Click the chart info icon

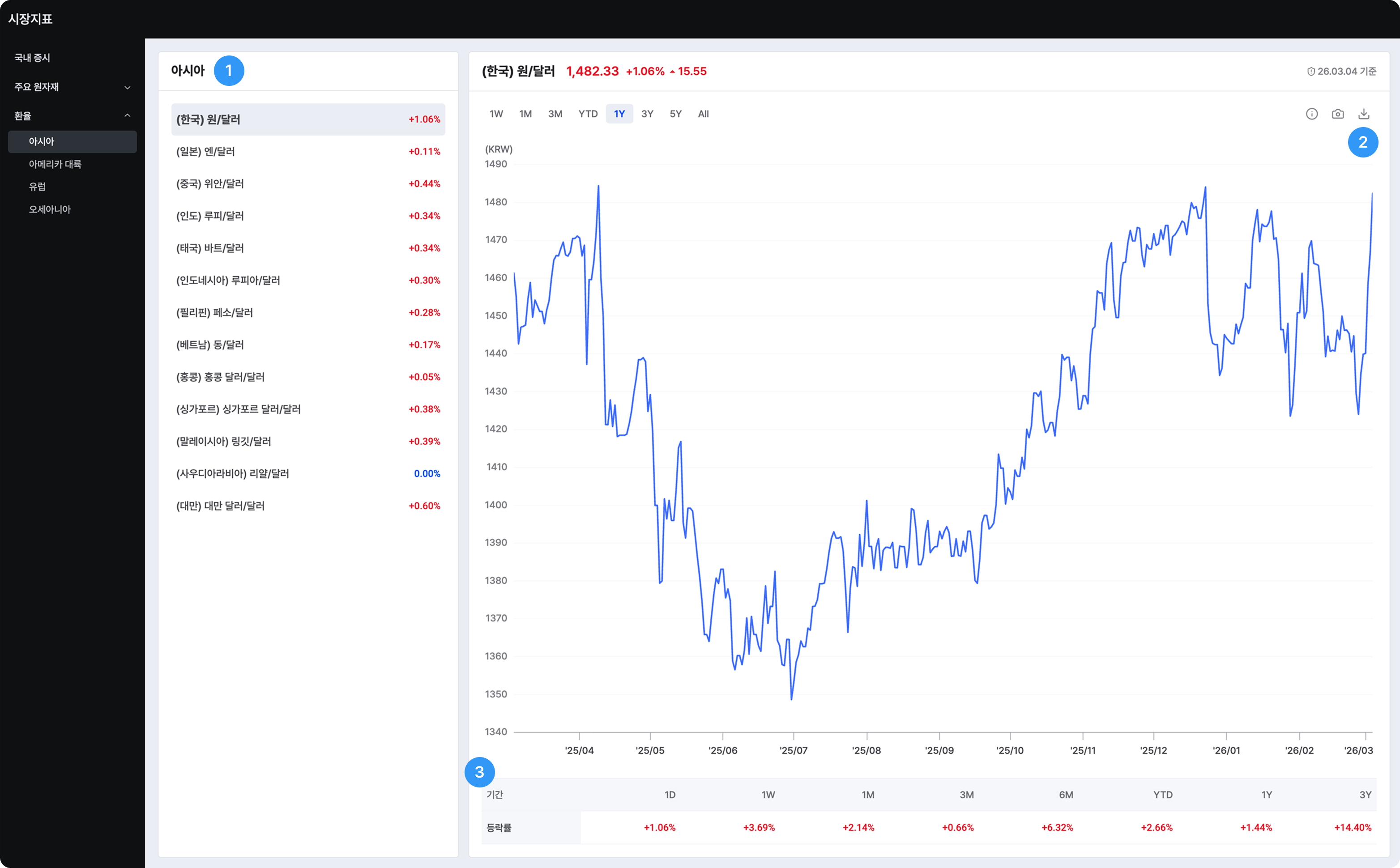pos(1311,114)
